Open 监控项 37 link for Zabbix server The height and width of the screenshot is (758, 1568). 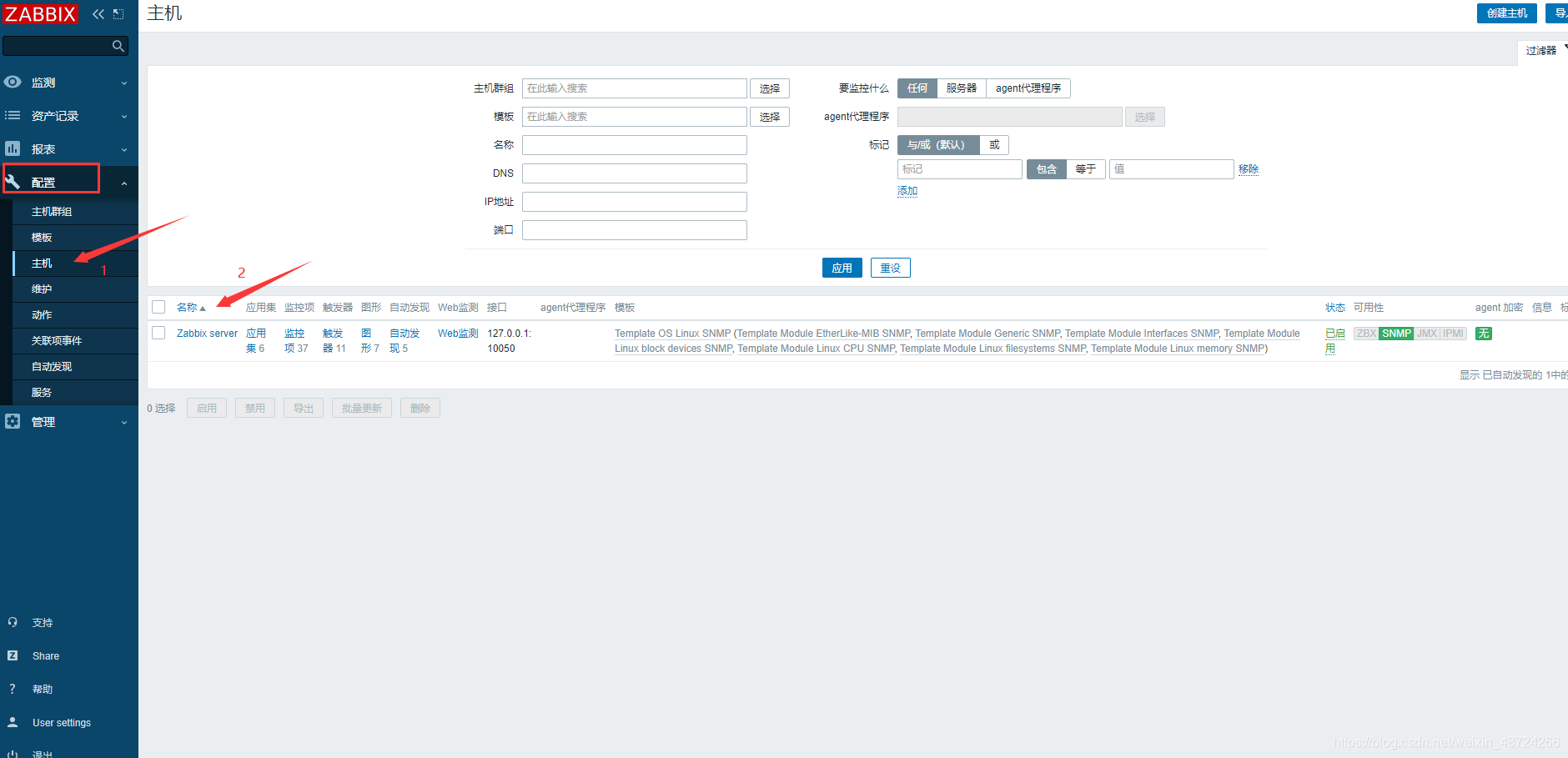(296, 341)
